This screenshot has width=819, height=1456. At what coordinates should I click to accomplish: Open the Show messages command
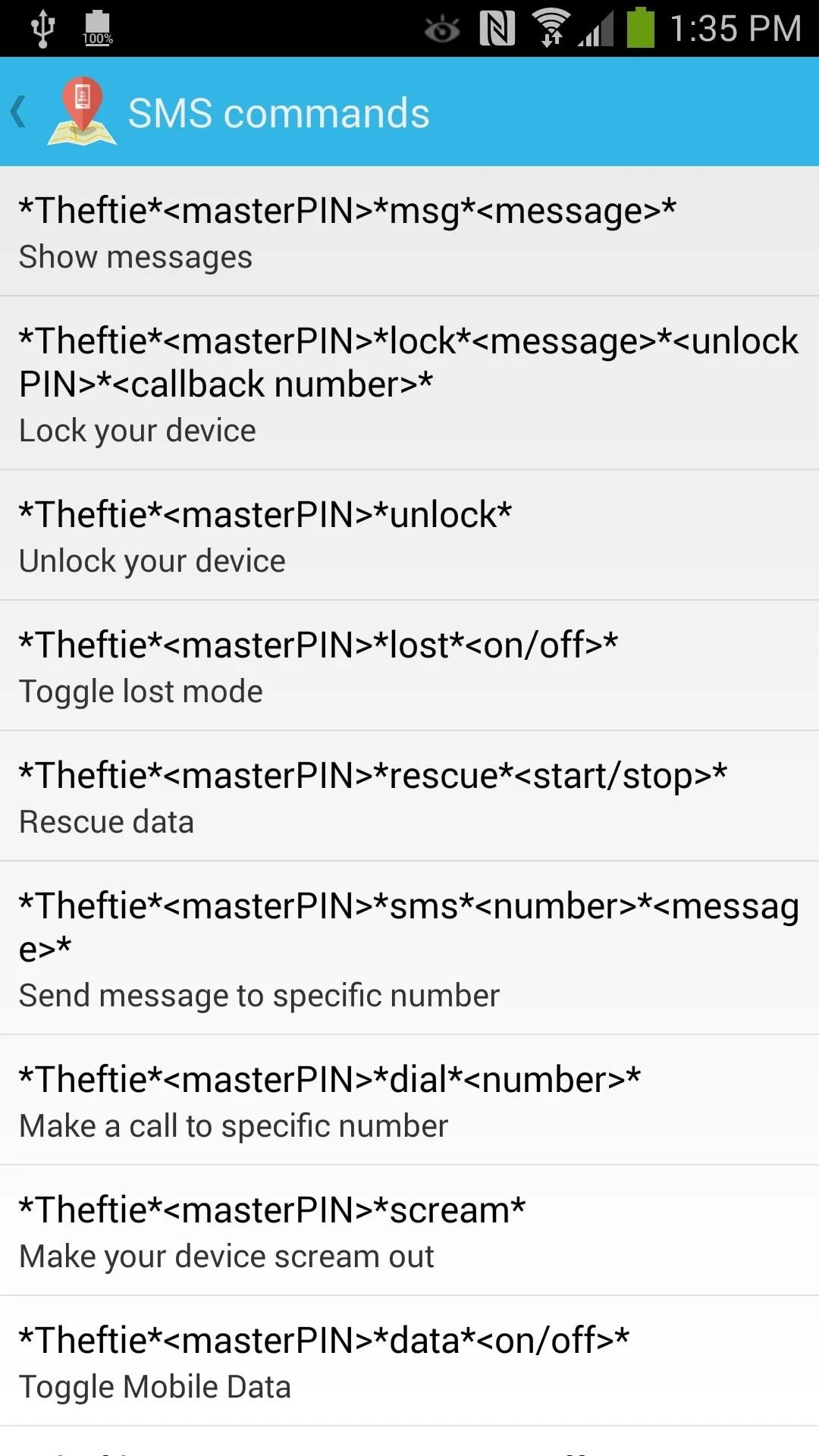point(409,231)
